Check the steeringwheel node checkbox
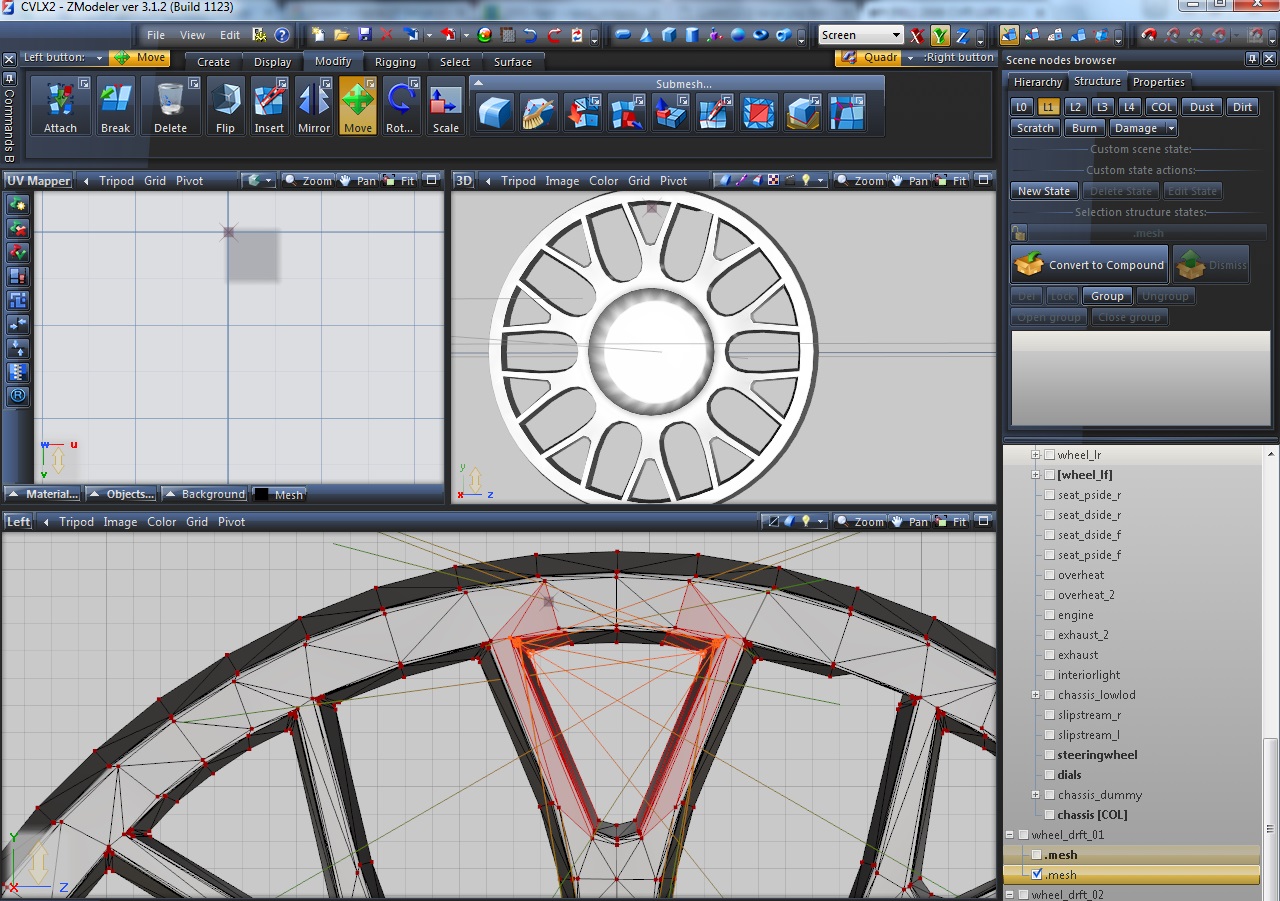Screen dimensions: 1280x901 coord(1049,755)
